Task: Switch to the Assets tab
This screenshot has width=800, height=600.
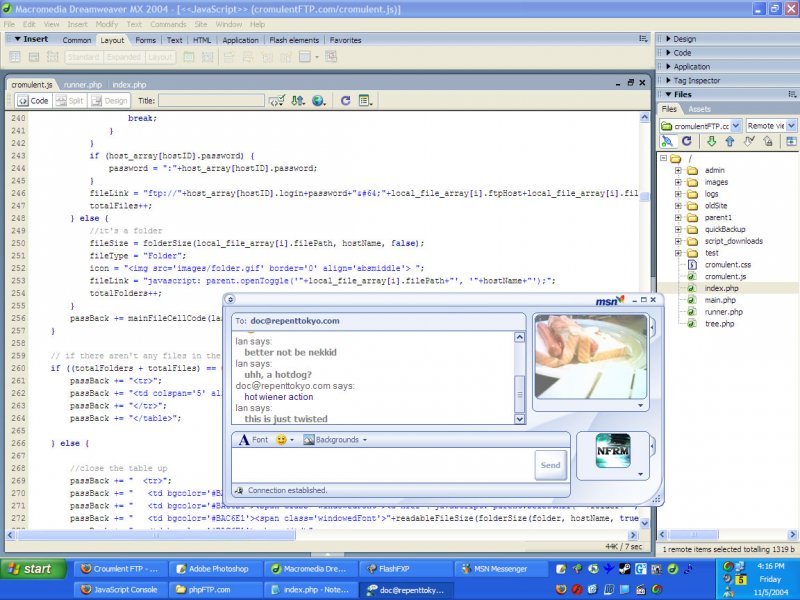Action: pos(699,109)
